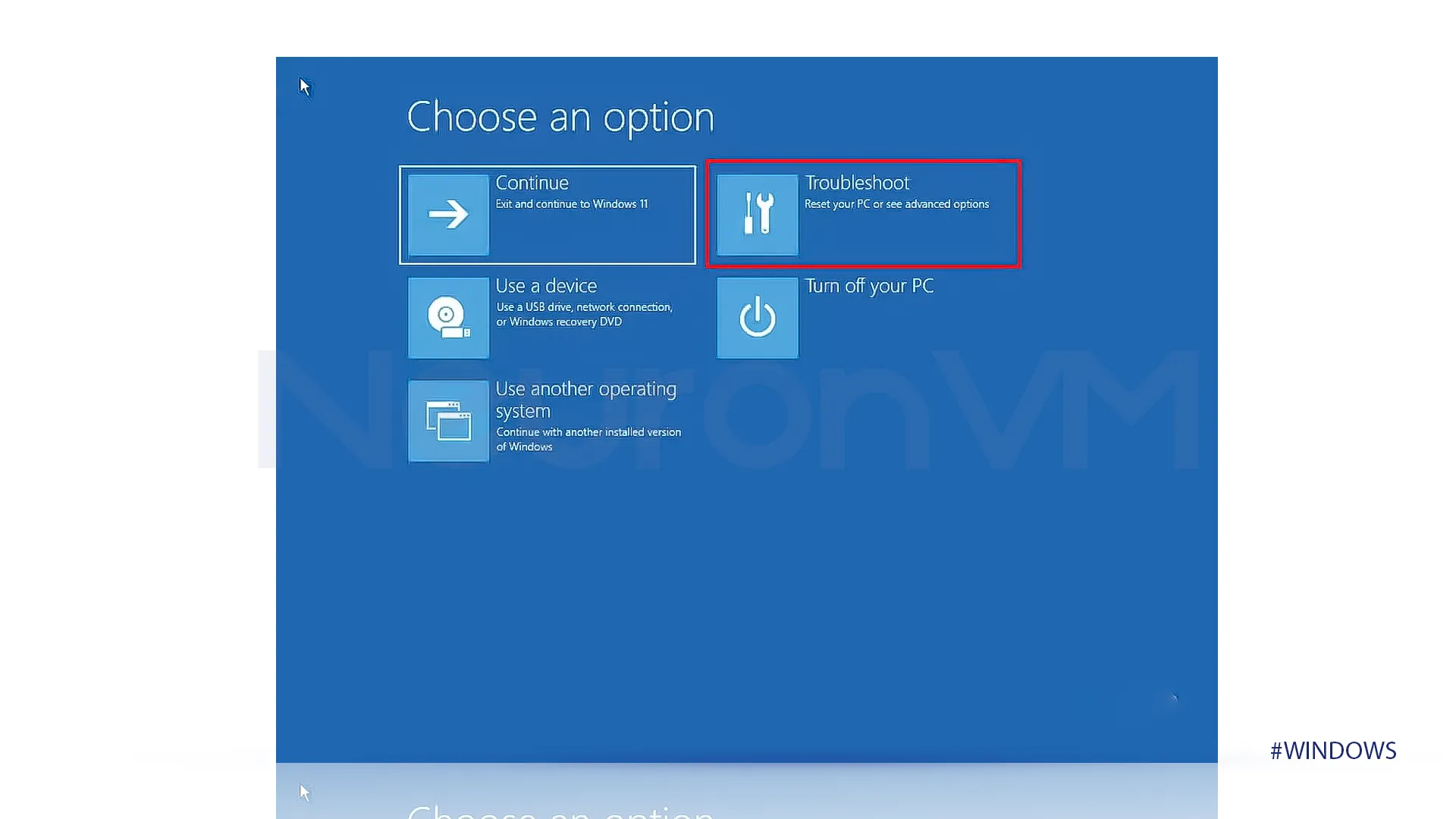This screenshot has height=819, width=1456.
Task: Click the Troubleshoot icon
Action: (x=757, y=214)
